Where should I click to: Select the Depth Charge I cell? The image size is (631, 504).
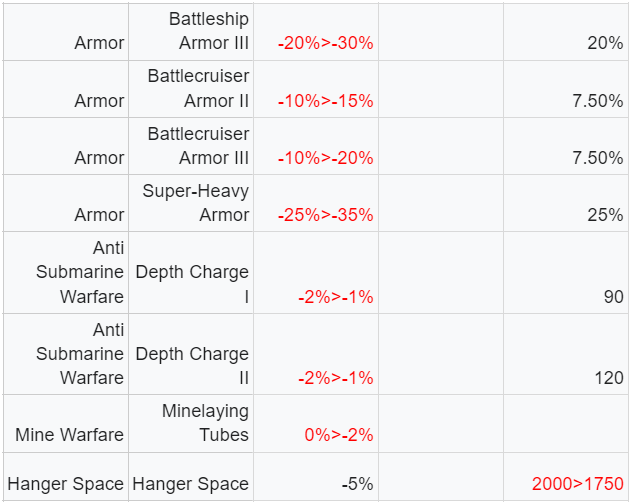[191, 273]
